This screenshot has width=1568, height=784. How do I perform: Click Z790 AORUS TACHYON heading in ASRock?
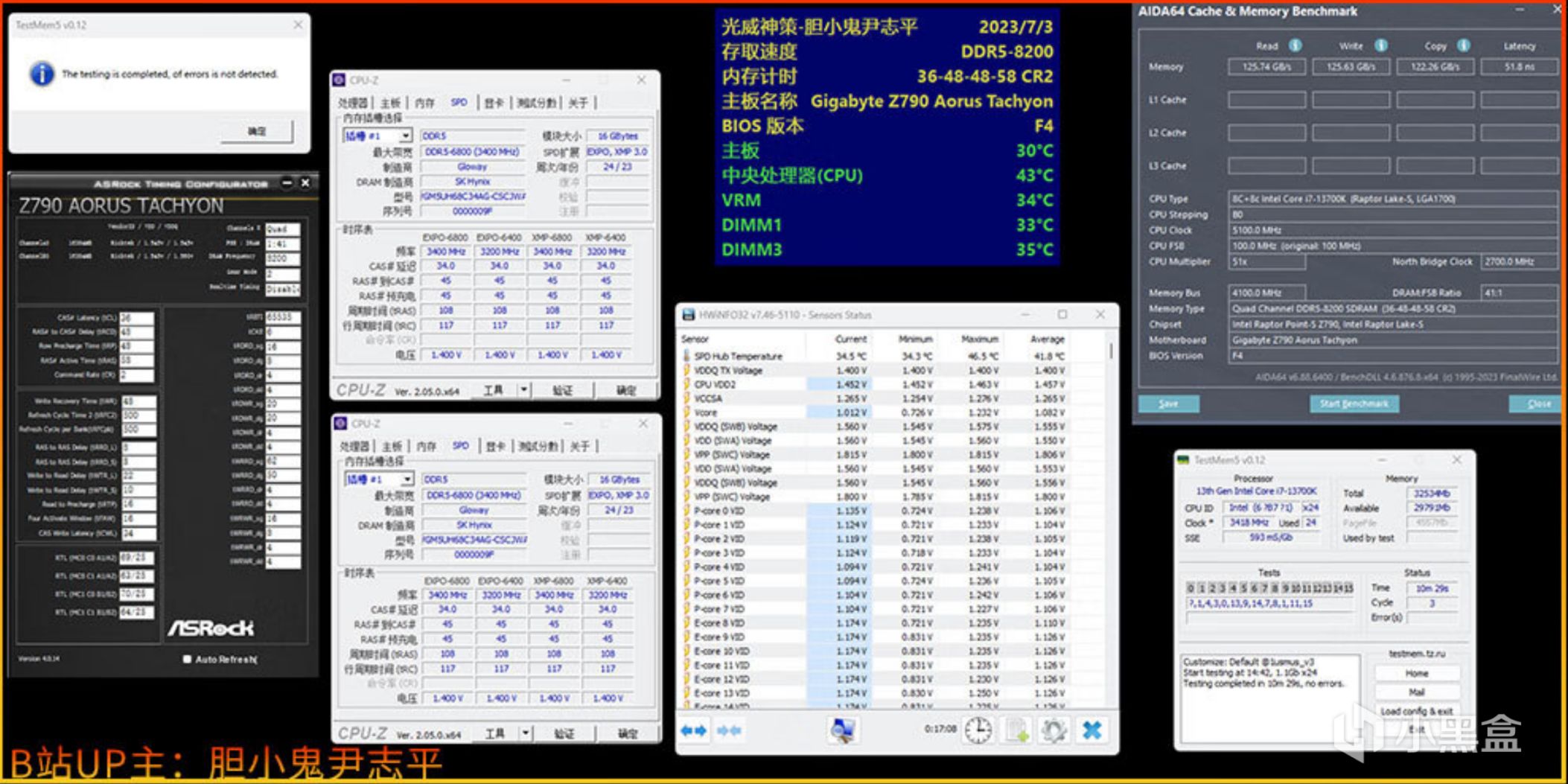coord(121,206)
